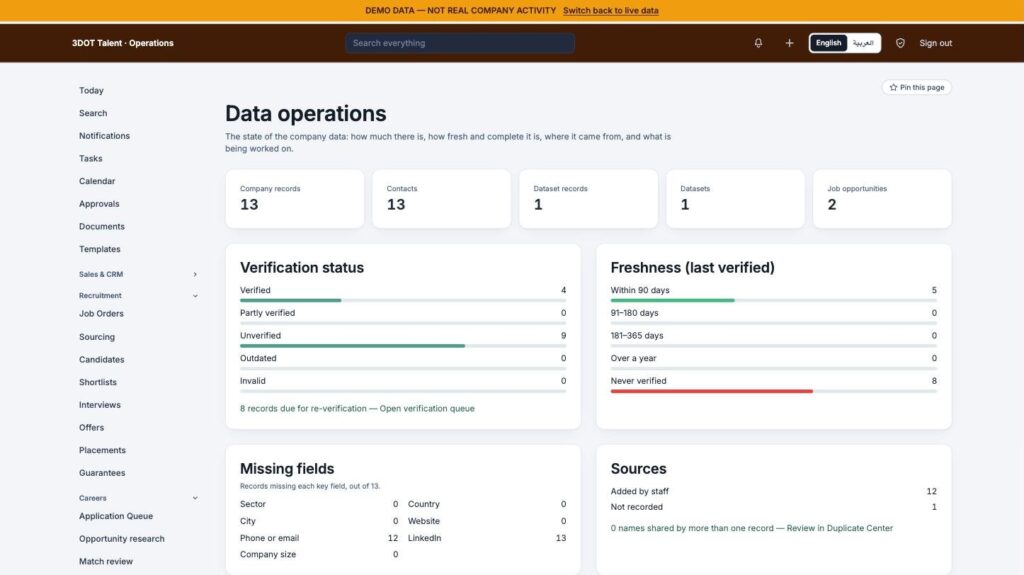Open Offers page

[x=91, y=427]
